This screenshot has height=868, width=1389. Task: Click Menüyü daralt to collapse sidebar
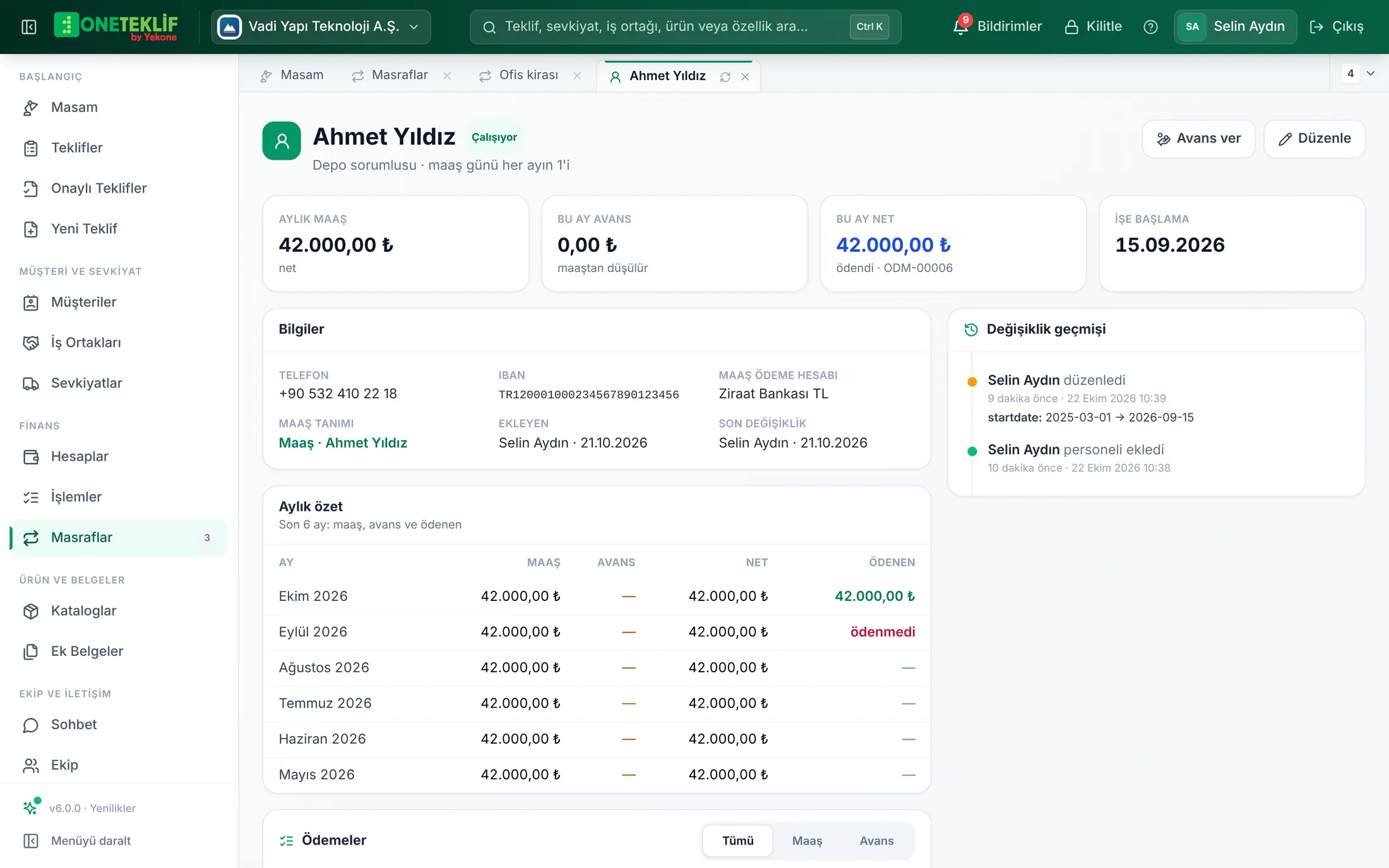(77, 841)
